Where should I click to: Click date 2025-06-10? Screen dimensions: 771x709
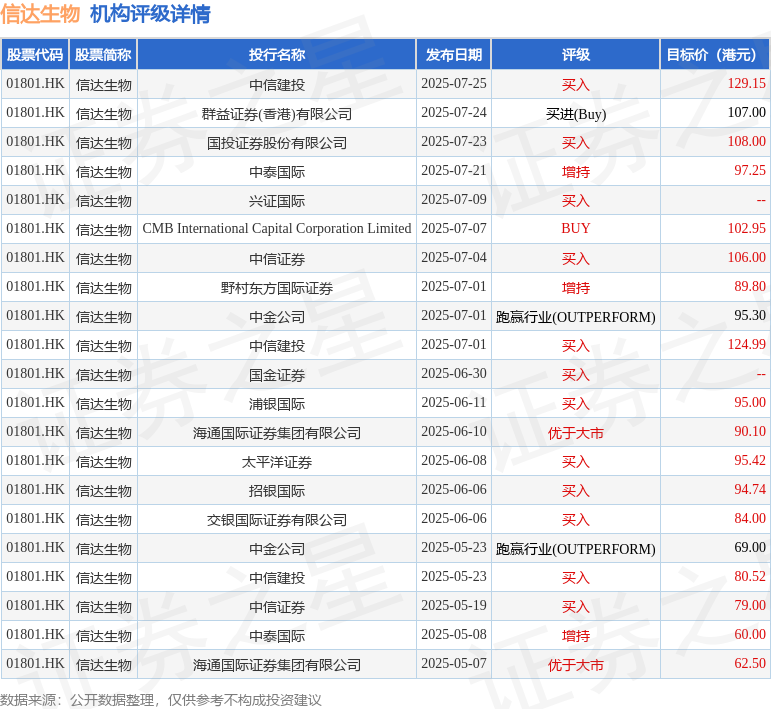[x=454, y=432]
